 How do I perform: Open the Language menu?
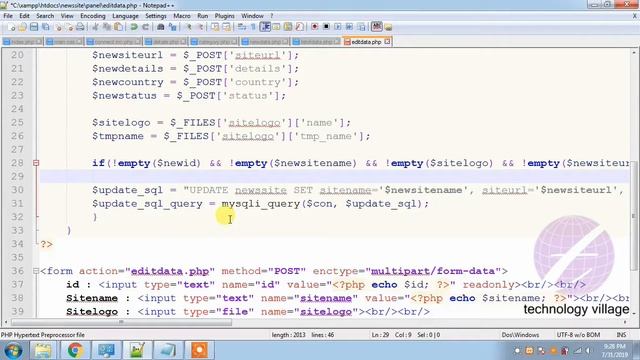coord(125,16)
